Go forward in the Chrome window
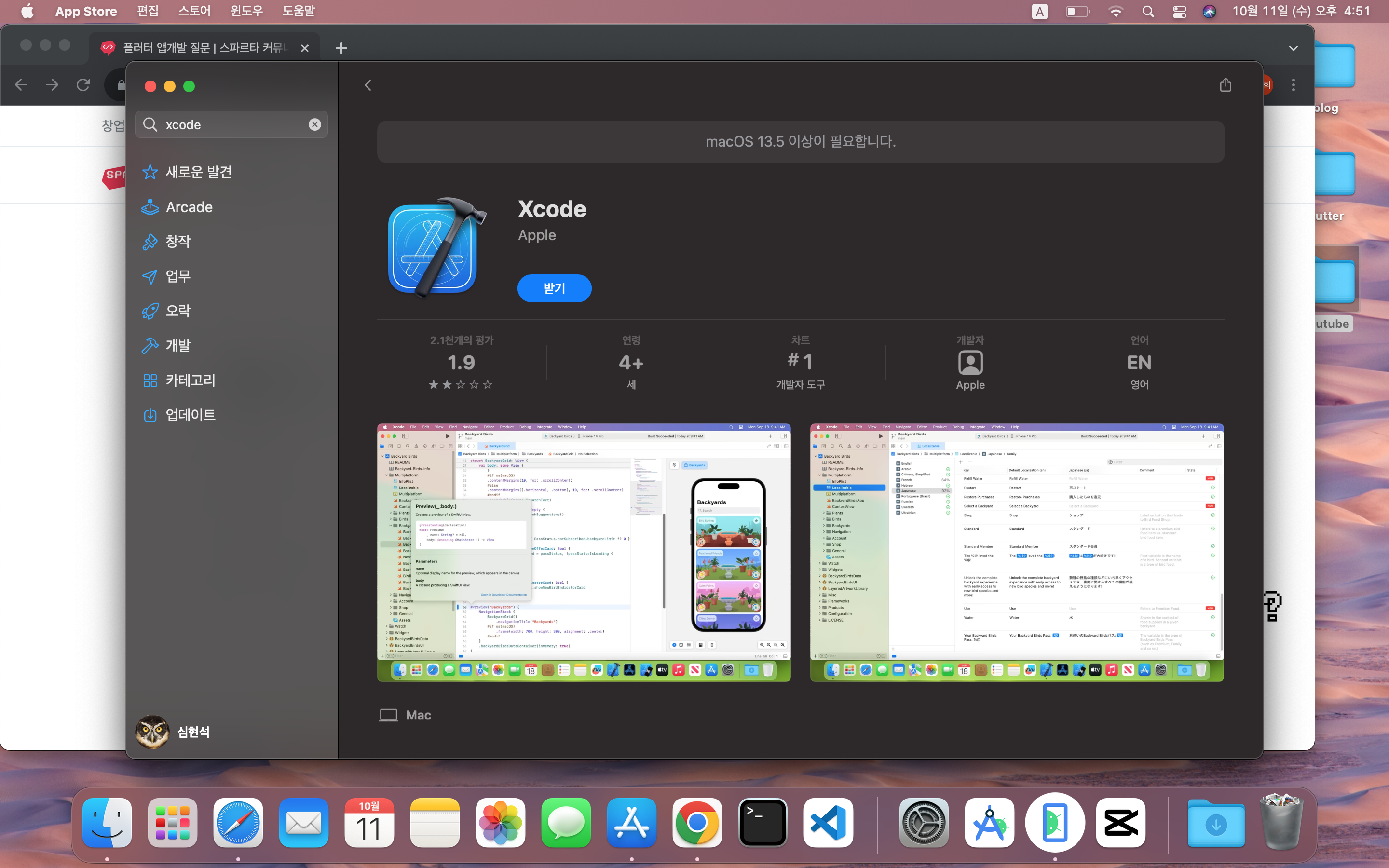Screen dimensions: 1389x868 [52, 85]
